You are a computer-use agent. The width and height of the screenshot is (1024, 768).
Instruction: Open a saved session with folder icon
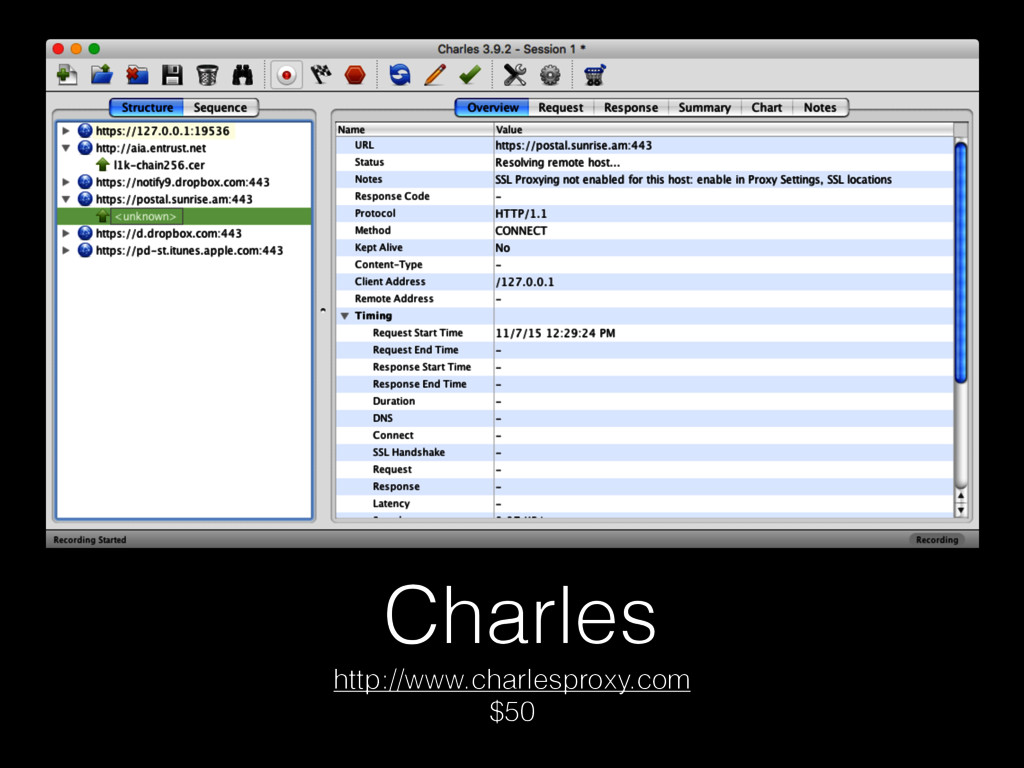[x=102, y=75]
